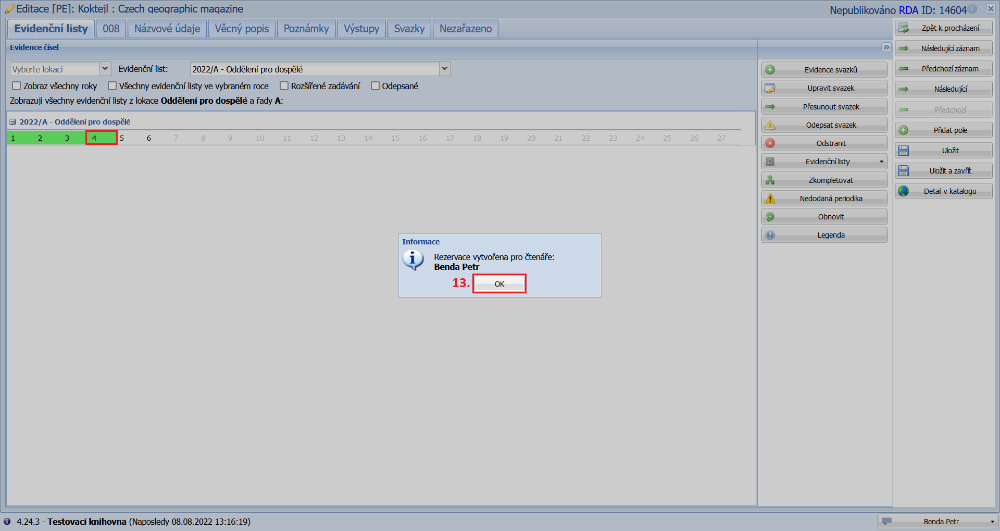Collapse the 2022/A - Oddělení pro dospělé group
Viewport: 1000px width, 531px height.
pos(13,122)
